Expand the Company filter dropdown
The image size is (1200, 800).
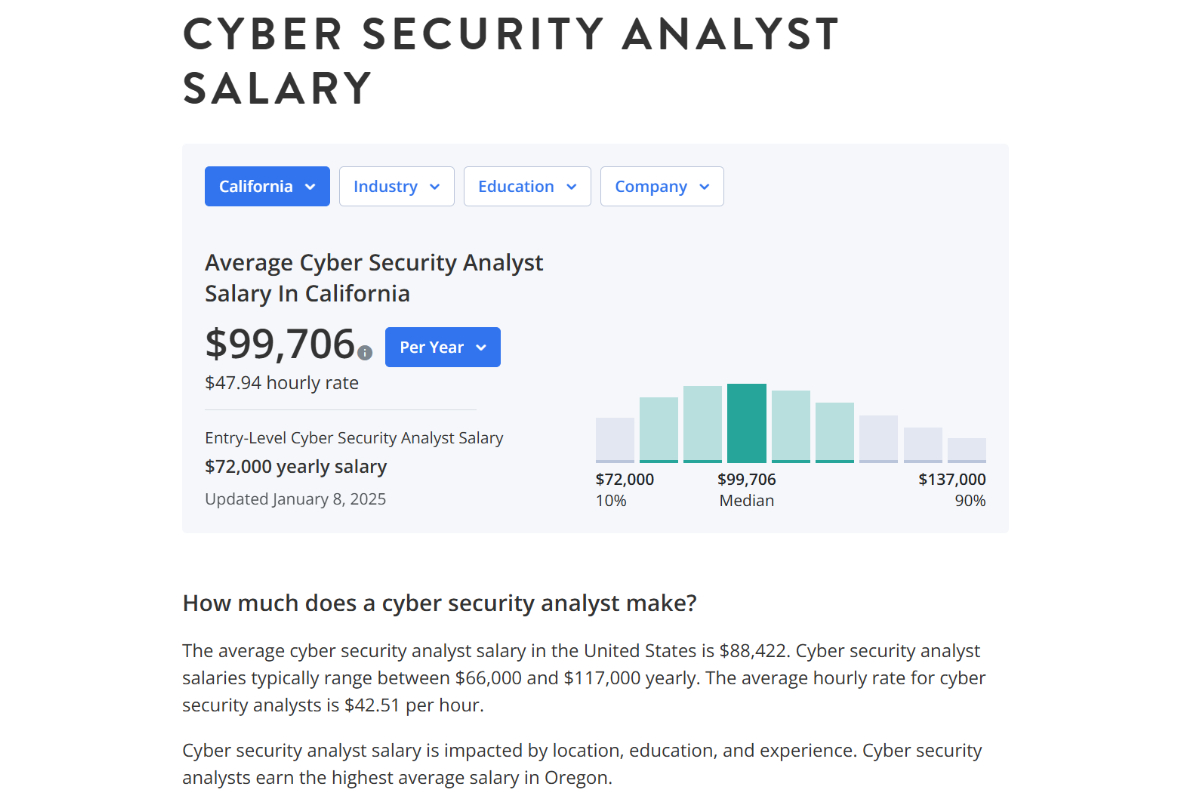(x=661, y=186)
